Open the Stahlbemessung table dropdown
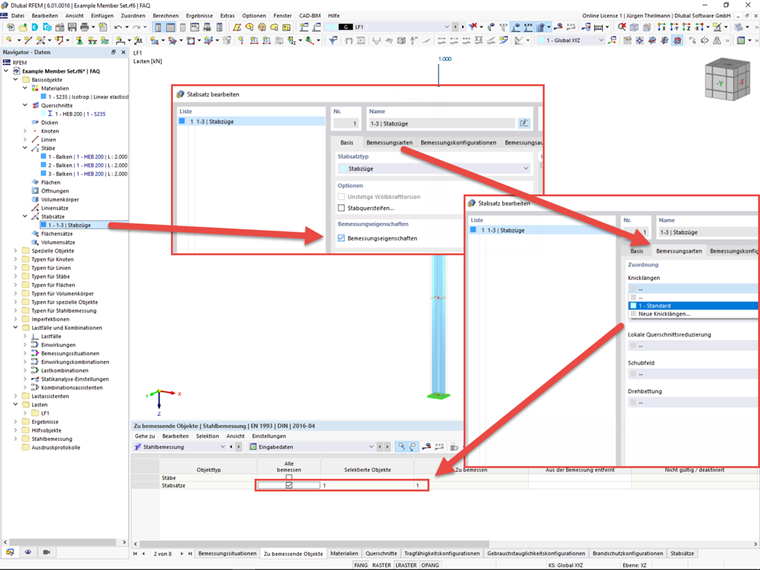The height and width of the screenshot is (570, 760). tap(180, 447)
